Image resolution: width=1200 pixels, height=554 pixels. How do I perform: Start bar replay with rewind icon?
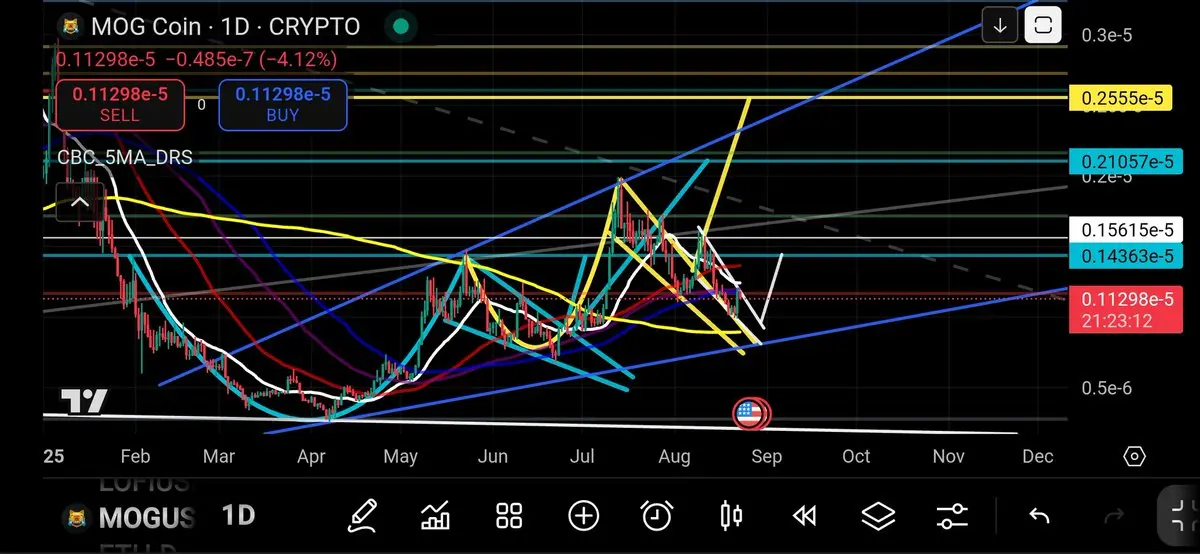804,516
